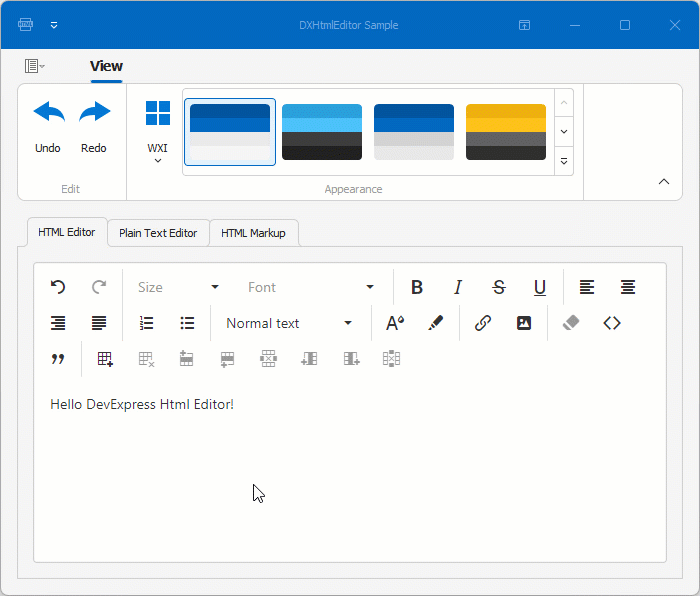
Task: Click the insert row above icon
Action: (x=186, y=358)
